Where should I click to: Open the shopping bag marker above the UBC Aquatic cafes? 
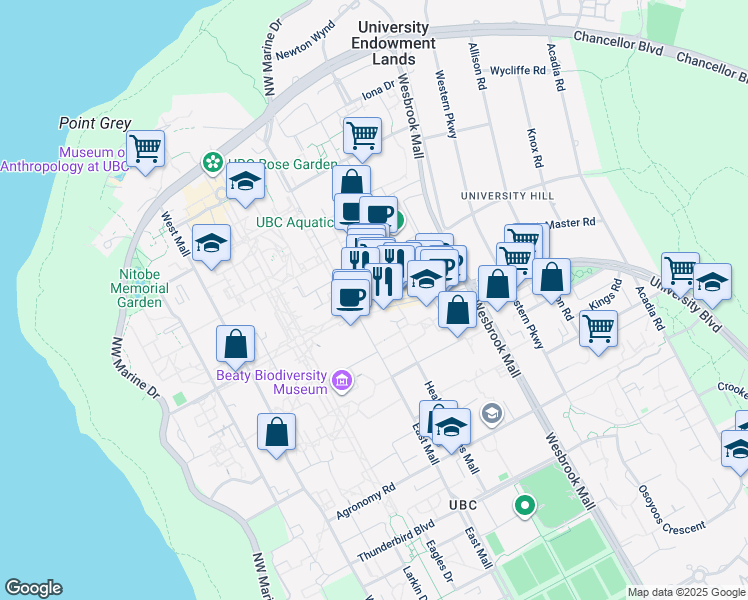click(352, 181)
